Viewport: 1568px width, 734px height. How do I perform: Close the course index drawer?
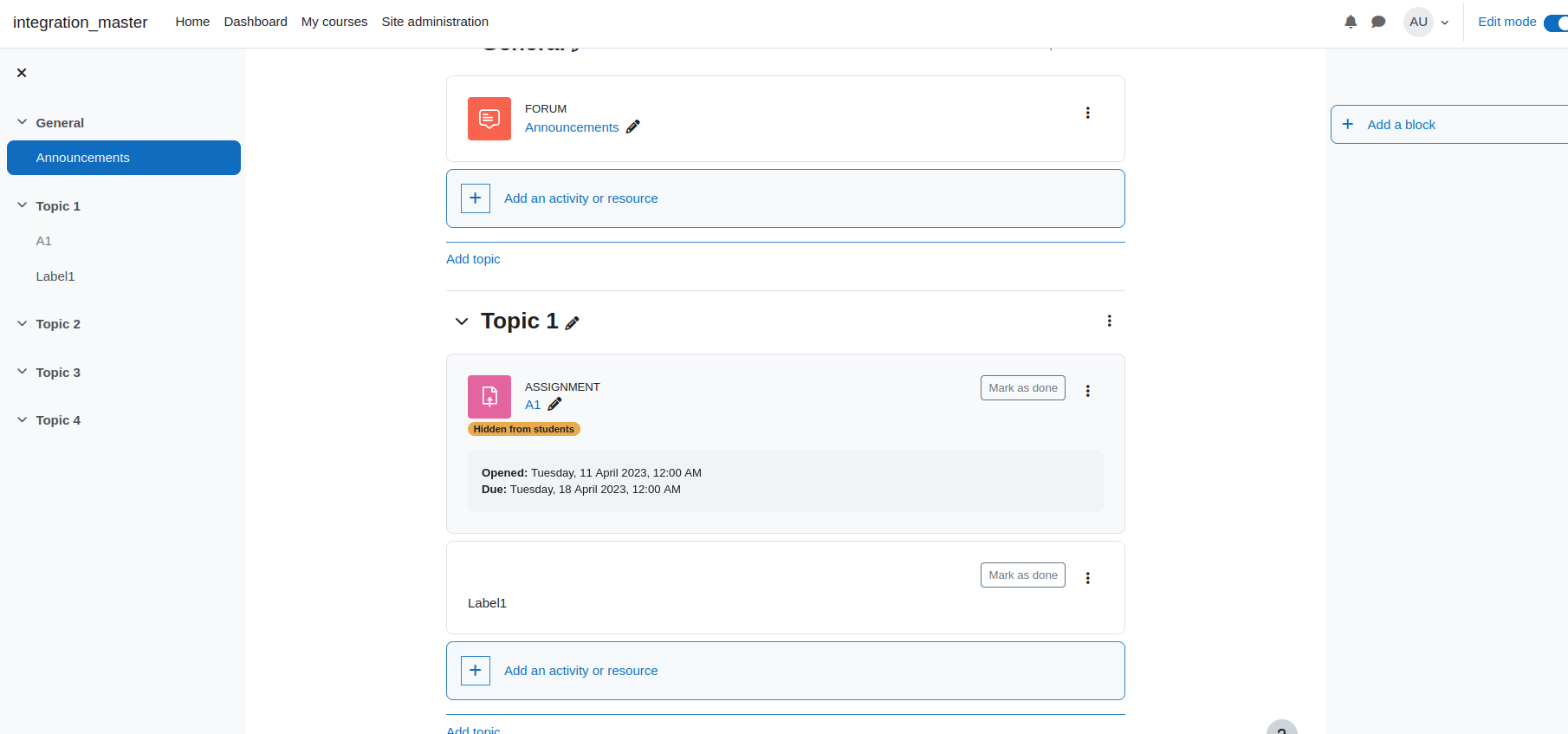pyautogui.click(x=22, y=73)
